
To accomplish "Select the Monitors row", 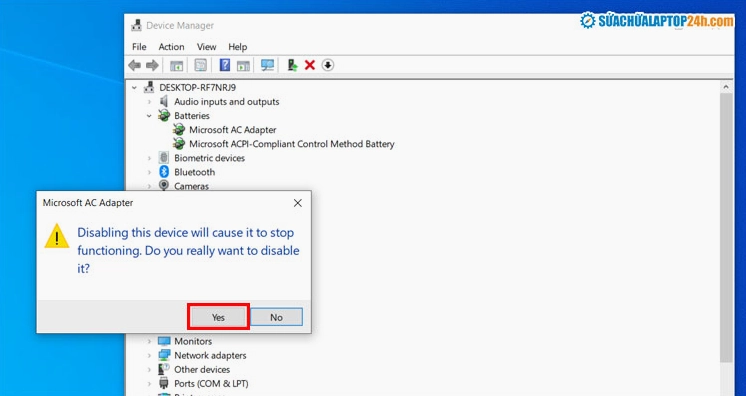I will (x=193, y=341).
